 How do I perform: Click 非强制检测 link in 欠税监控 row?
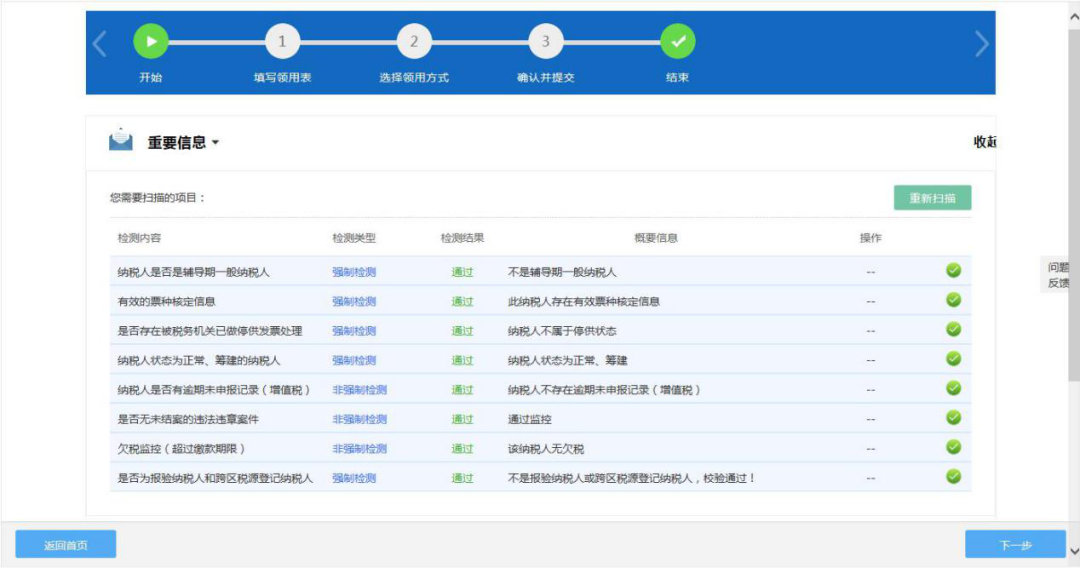pyautogui.click(x=360, y=449)
